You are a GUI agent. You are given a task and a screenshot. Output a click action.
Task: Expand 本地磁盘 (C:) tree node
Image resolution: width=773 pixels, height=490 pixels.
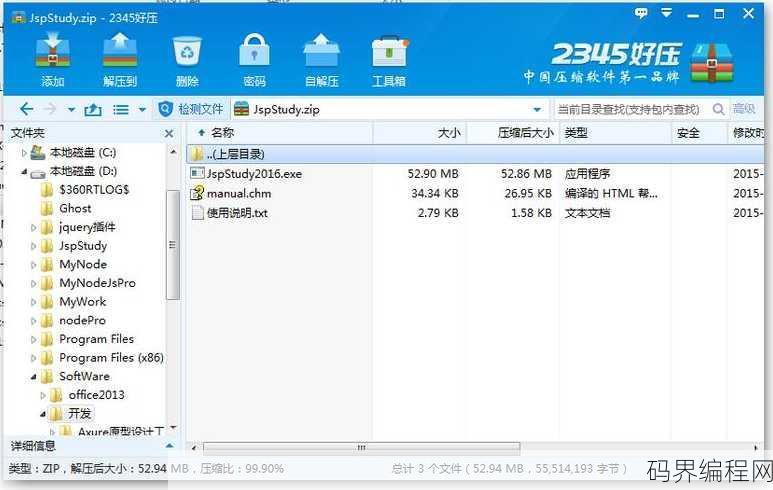pos(24,153)
